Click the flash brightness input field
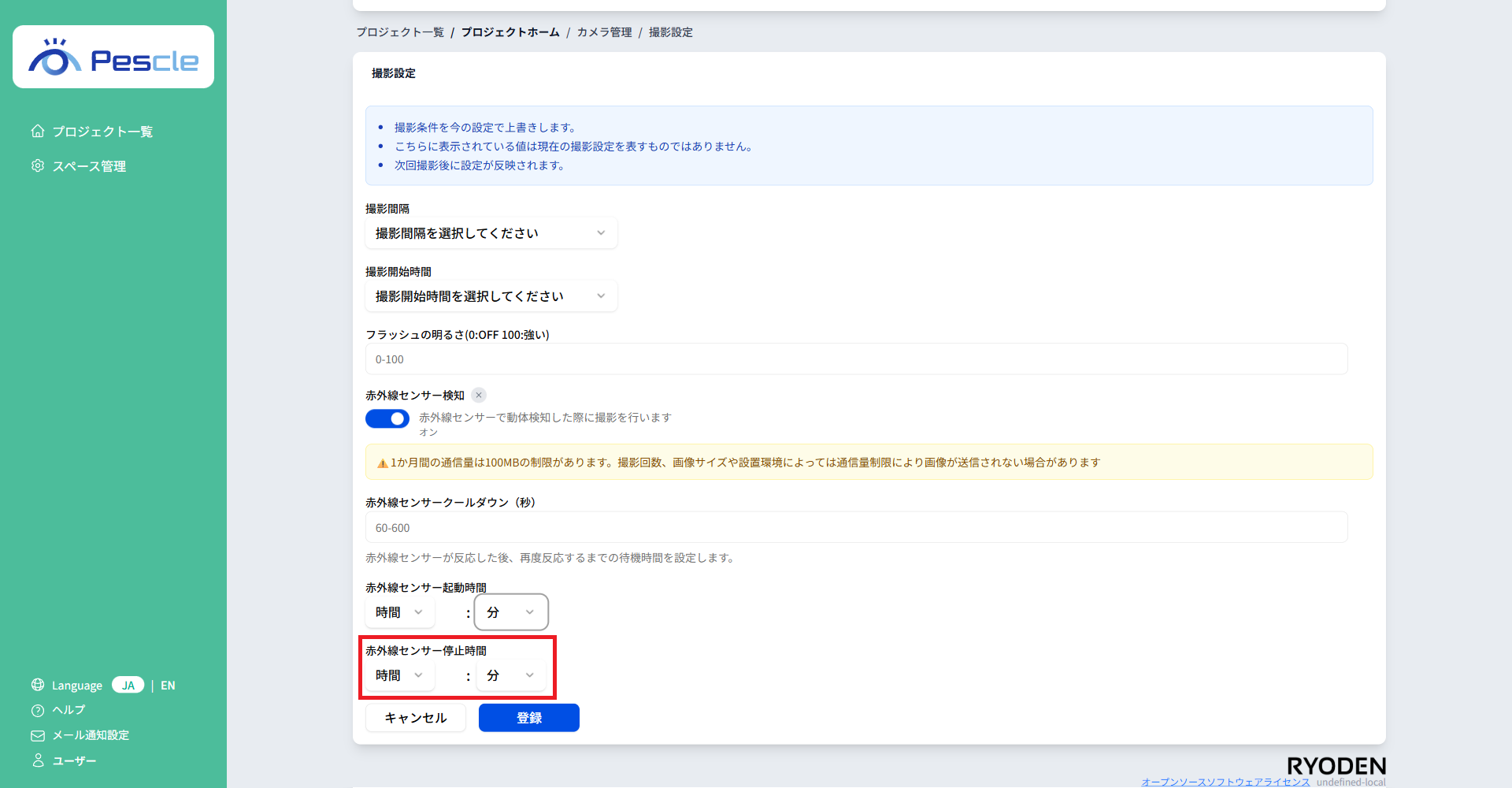 coord(856,359)
